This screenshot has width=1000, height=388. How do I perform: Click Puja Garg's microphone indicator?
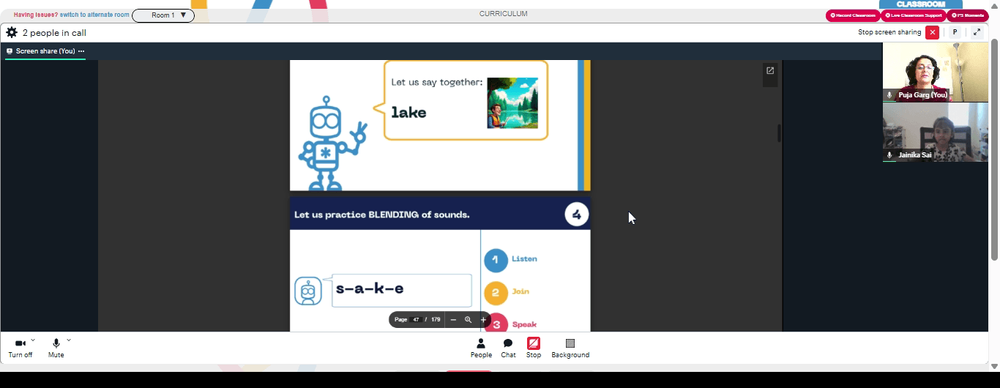(x=890, y=95)
